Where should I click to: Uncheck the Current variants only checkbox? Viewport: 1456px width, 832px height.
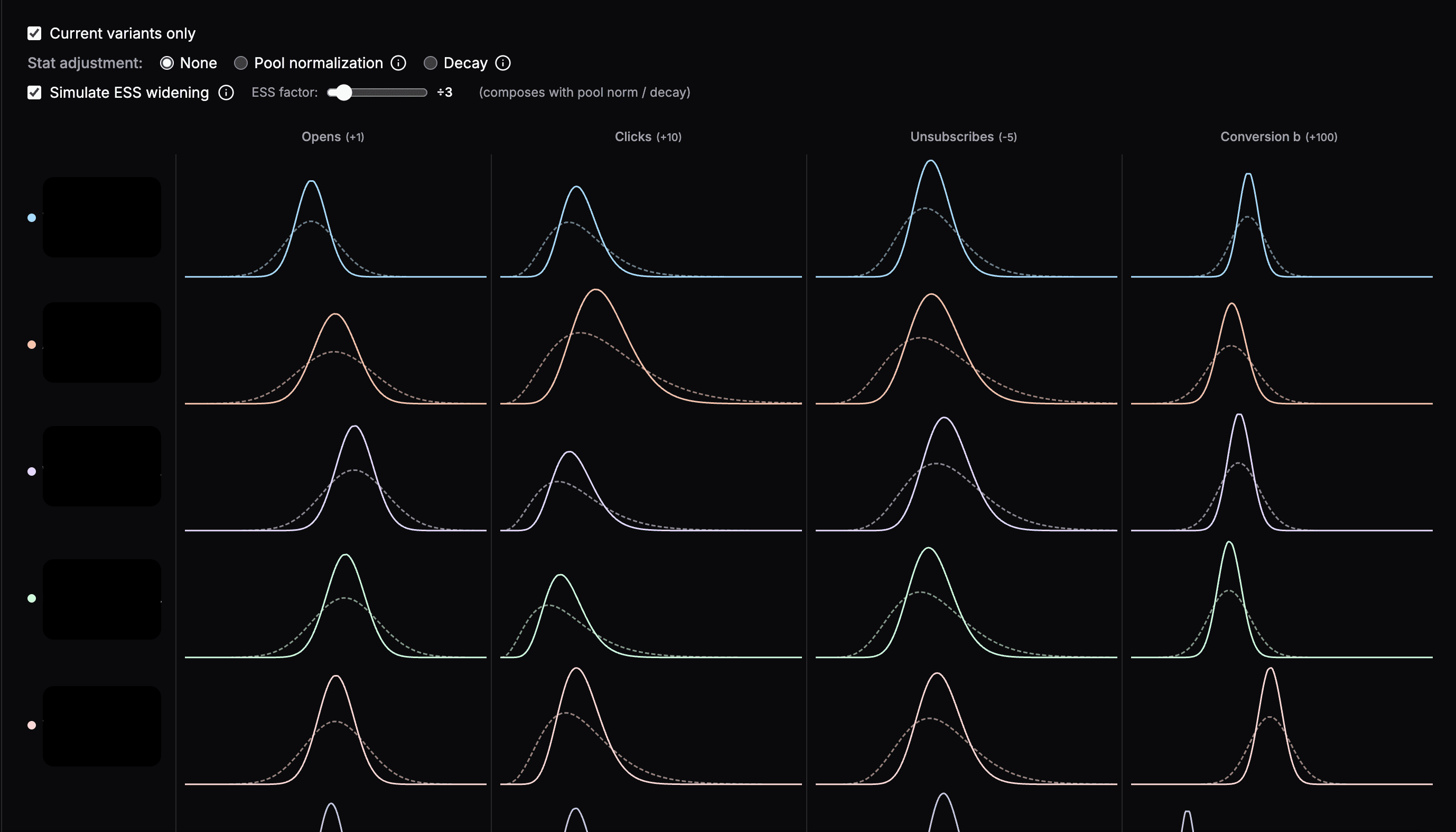[34, 33]
